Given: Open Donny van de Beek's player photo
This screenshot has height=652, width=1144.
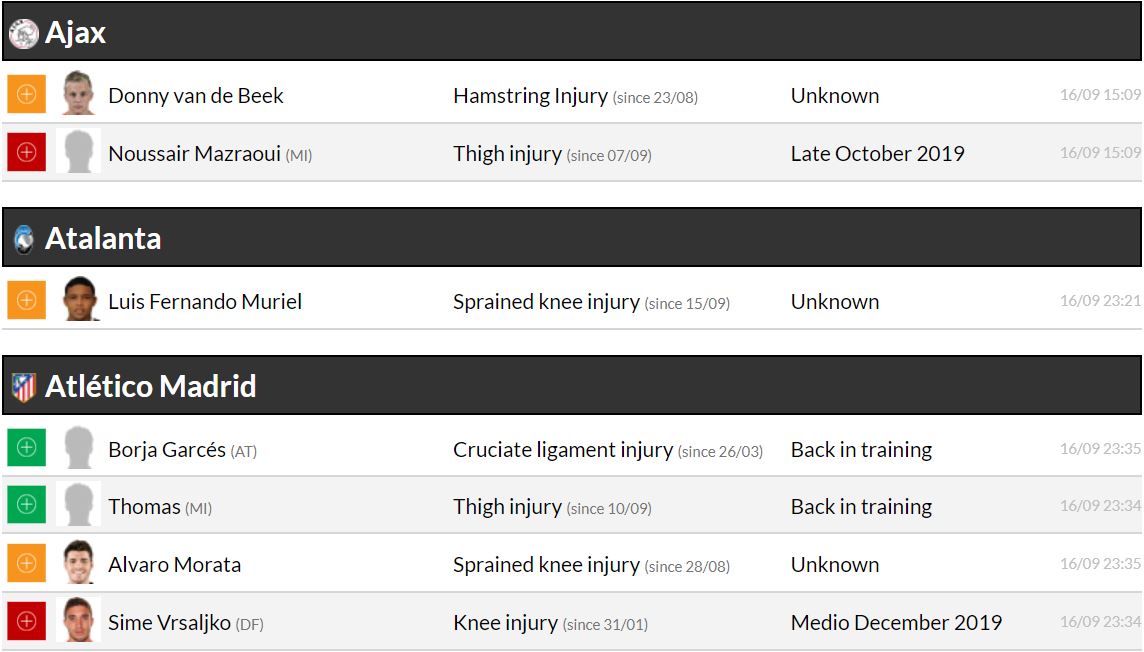Looking at the screenshot, I should pyautogui.click(x=78, y=94).
